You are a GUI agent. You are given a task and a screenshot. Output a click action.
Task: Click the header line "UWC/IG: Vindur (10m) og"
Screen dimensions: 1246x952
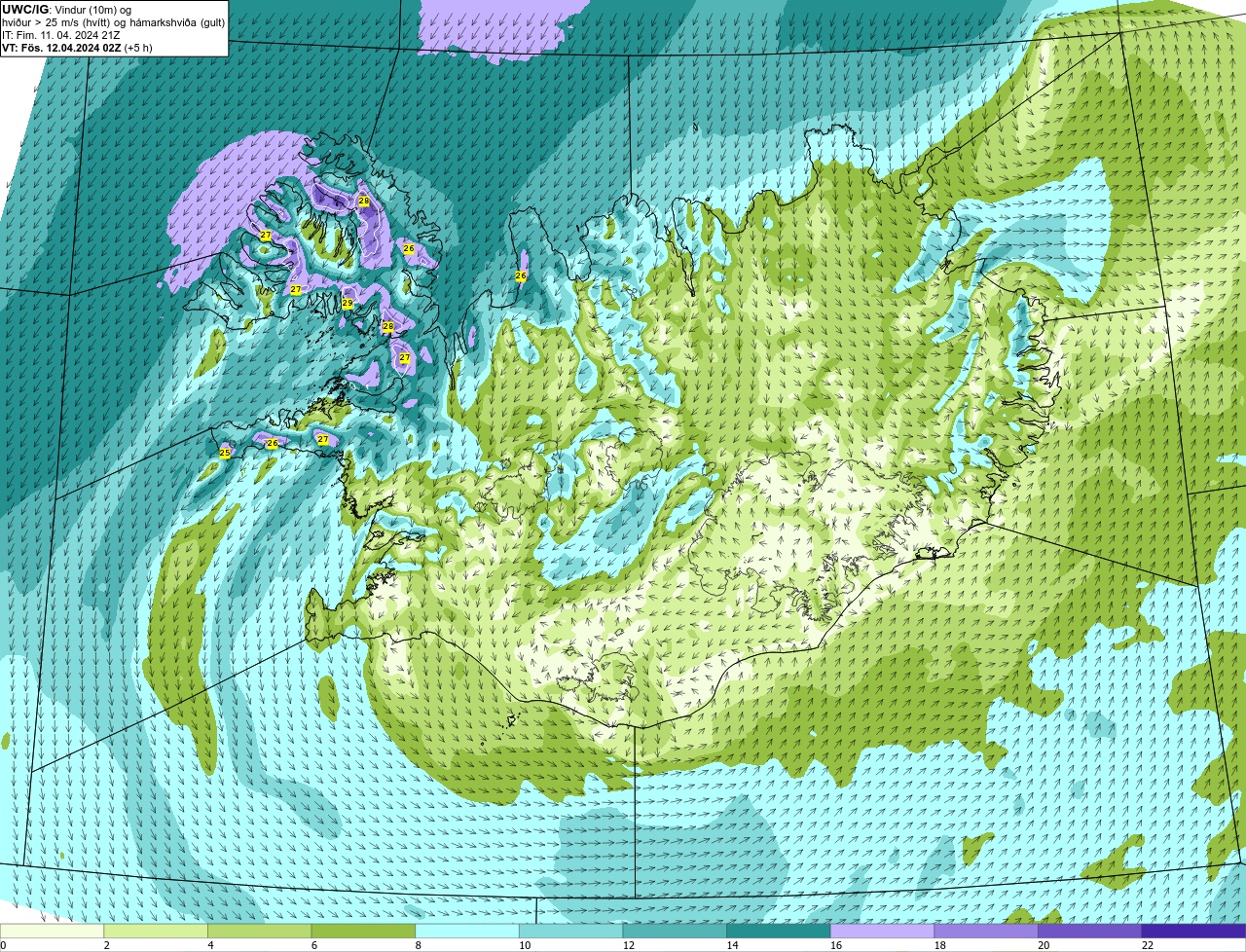coord(66,10)
